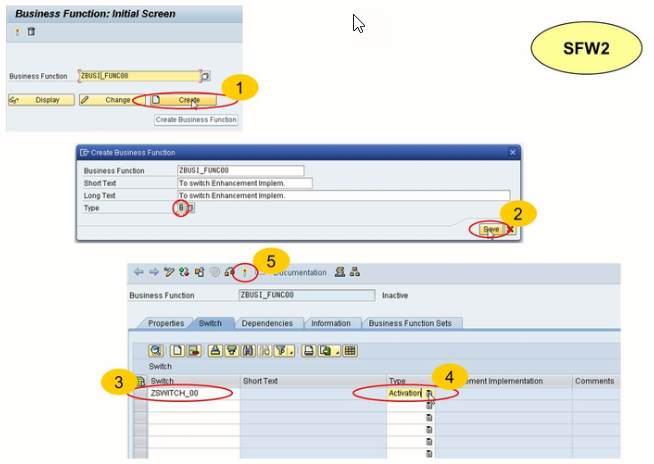
Task: Click the details magnifier icon in Switch toolbar
Action: point(156,351)
